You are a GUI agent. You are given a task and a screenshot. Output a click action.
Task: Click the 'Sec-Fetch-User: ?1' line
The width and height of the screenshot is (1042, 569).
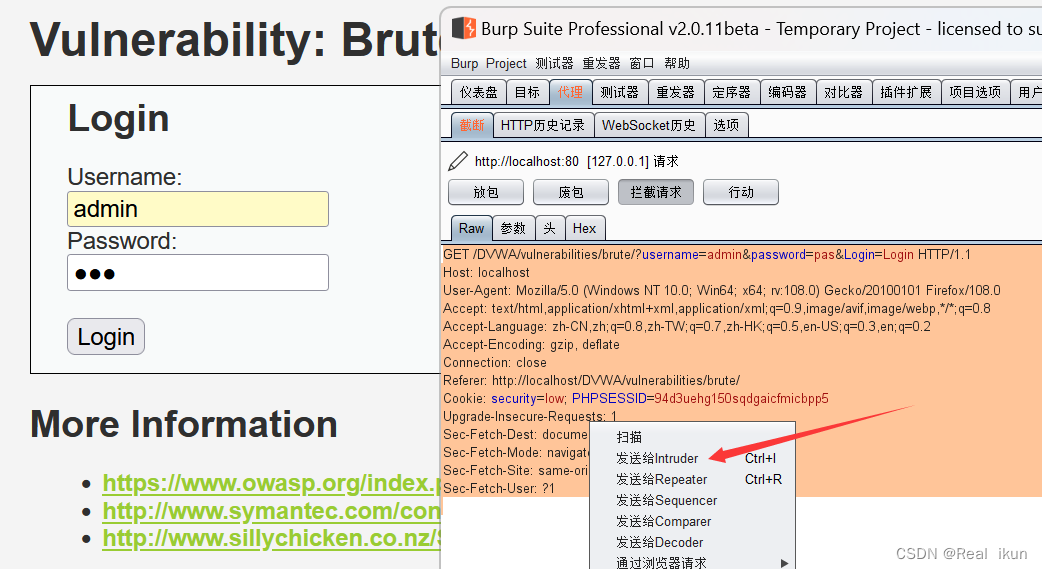pos(498,488)
